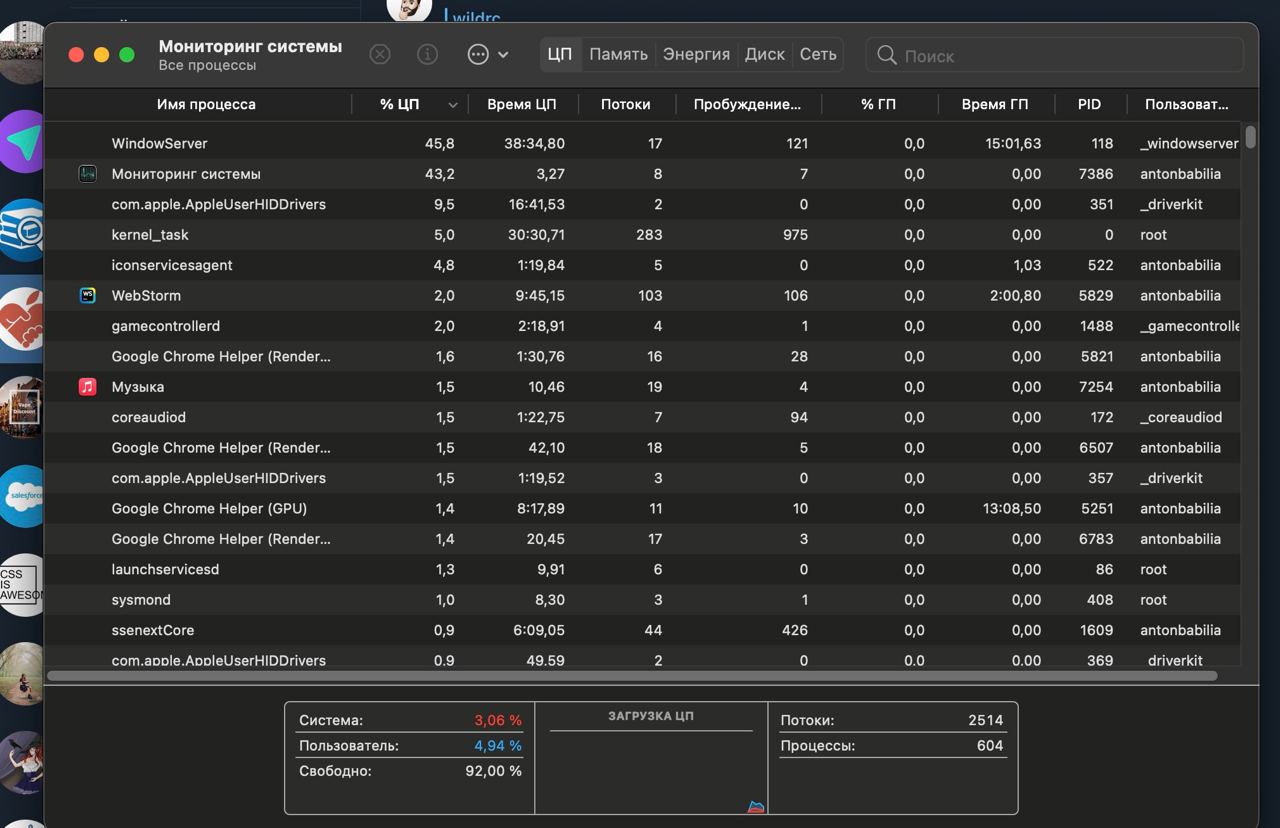Open the Salesforce cloud icon in sidebar

coord(22,496)
